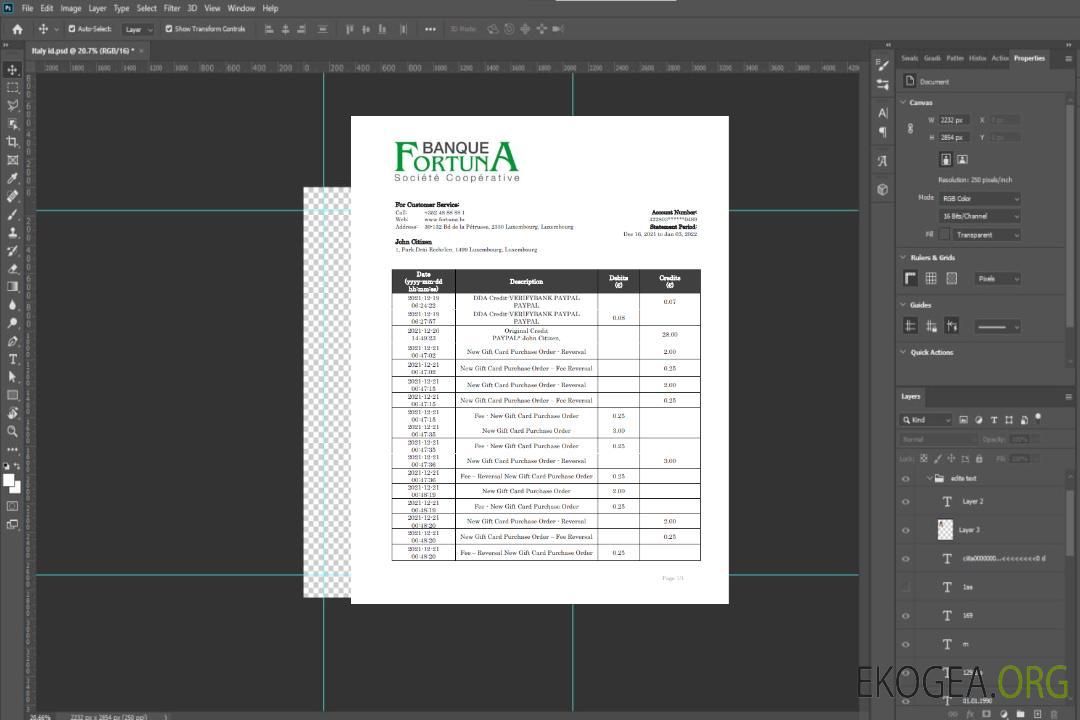Hide the '169' text layer
Screen dimensions: 1080x720
[x=906, y=616]
